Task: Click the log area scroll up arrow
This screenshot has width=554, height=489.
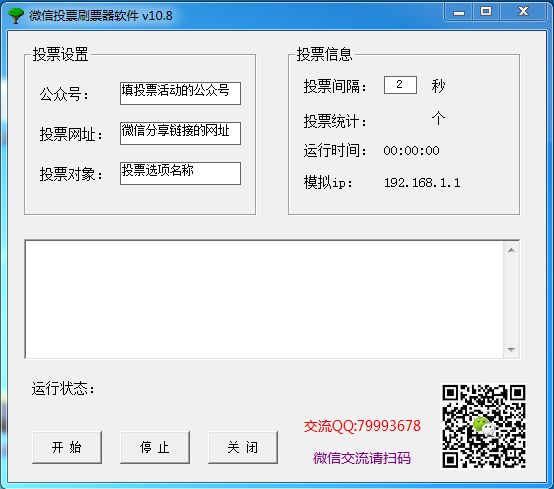Action: point(511,250)
